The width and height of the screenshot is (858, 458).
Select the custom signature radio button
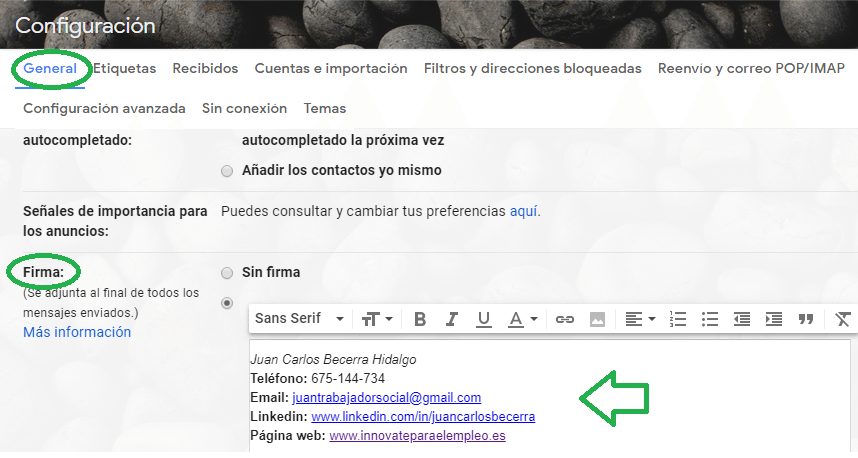(227, 303)
